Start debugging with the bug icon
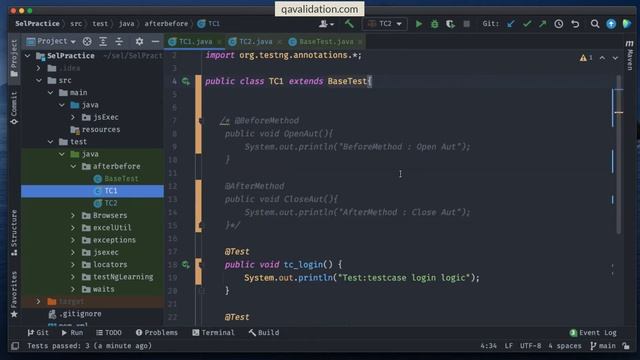This screenshot has height=360, width=640. click(435, 24)
